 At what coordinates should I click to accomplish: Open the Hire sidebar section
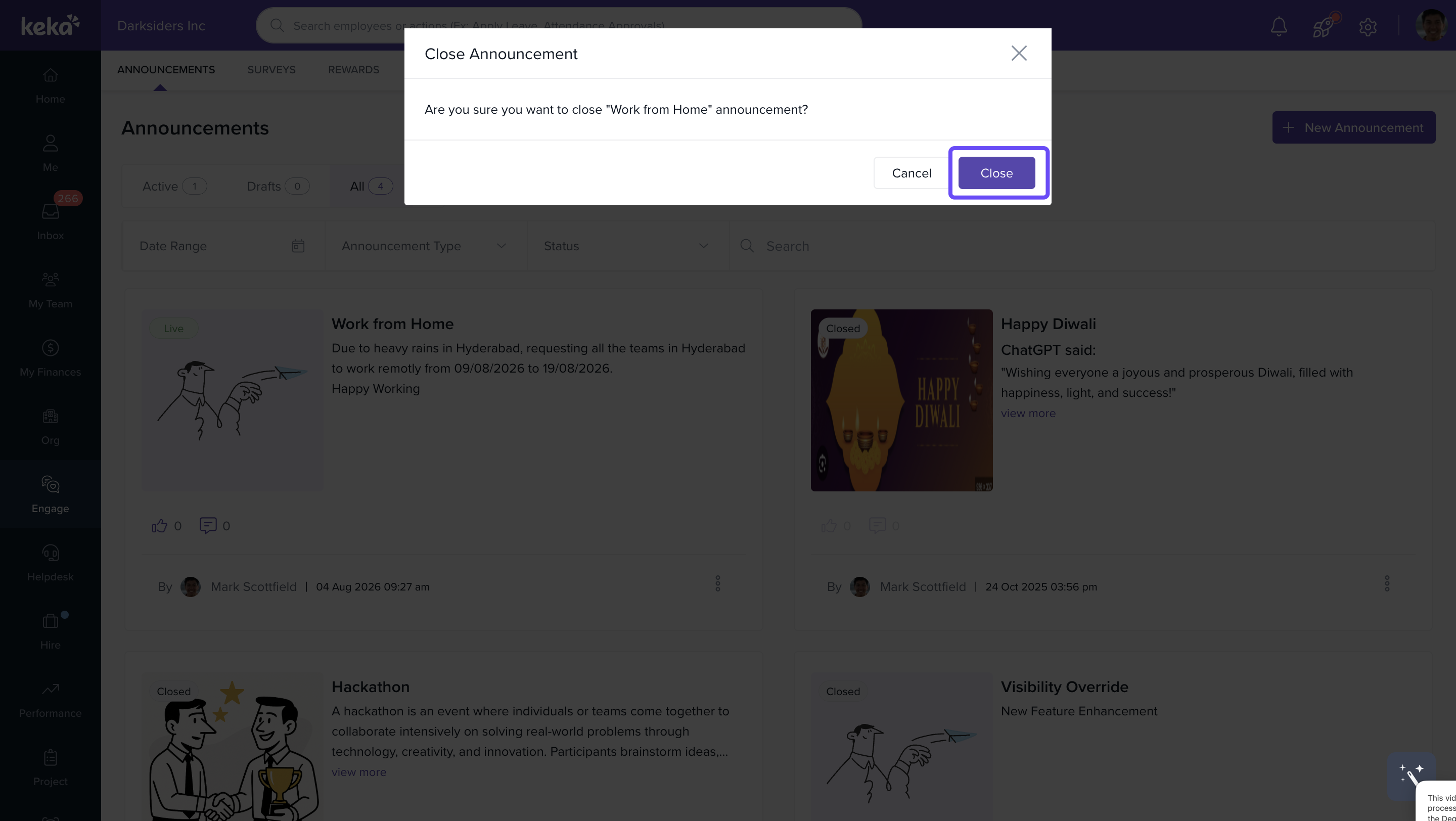coord(51,631)
